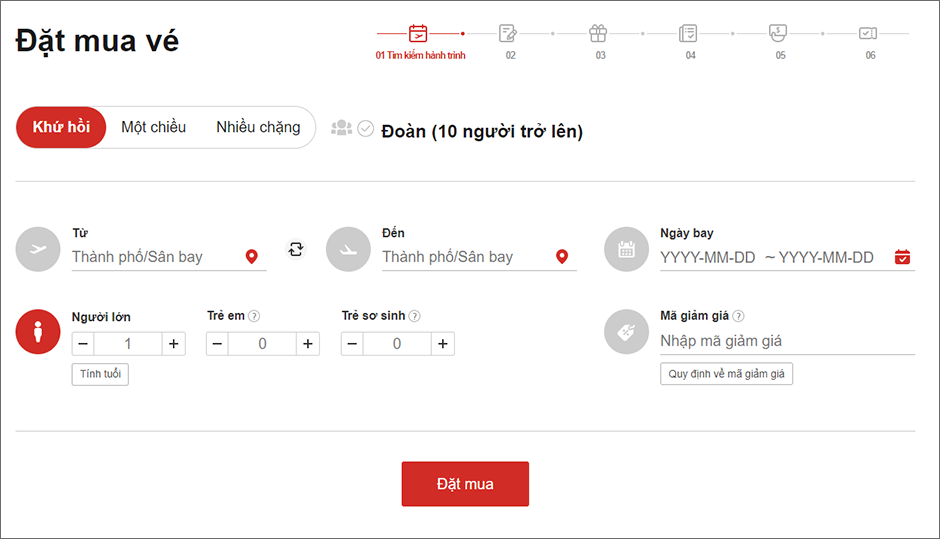
Task: Increase the Trẻ em count
Action: coord(308,344)
